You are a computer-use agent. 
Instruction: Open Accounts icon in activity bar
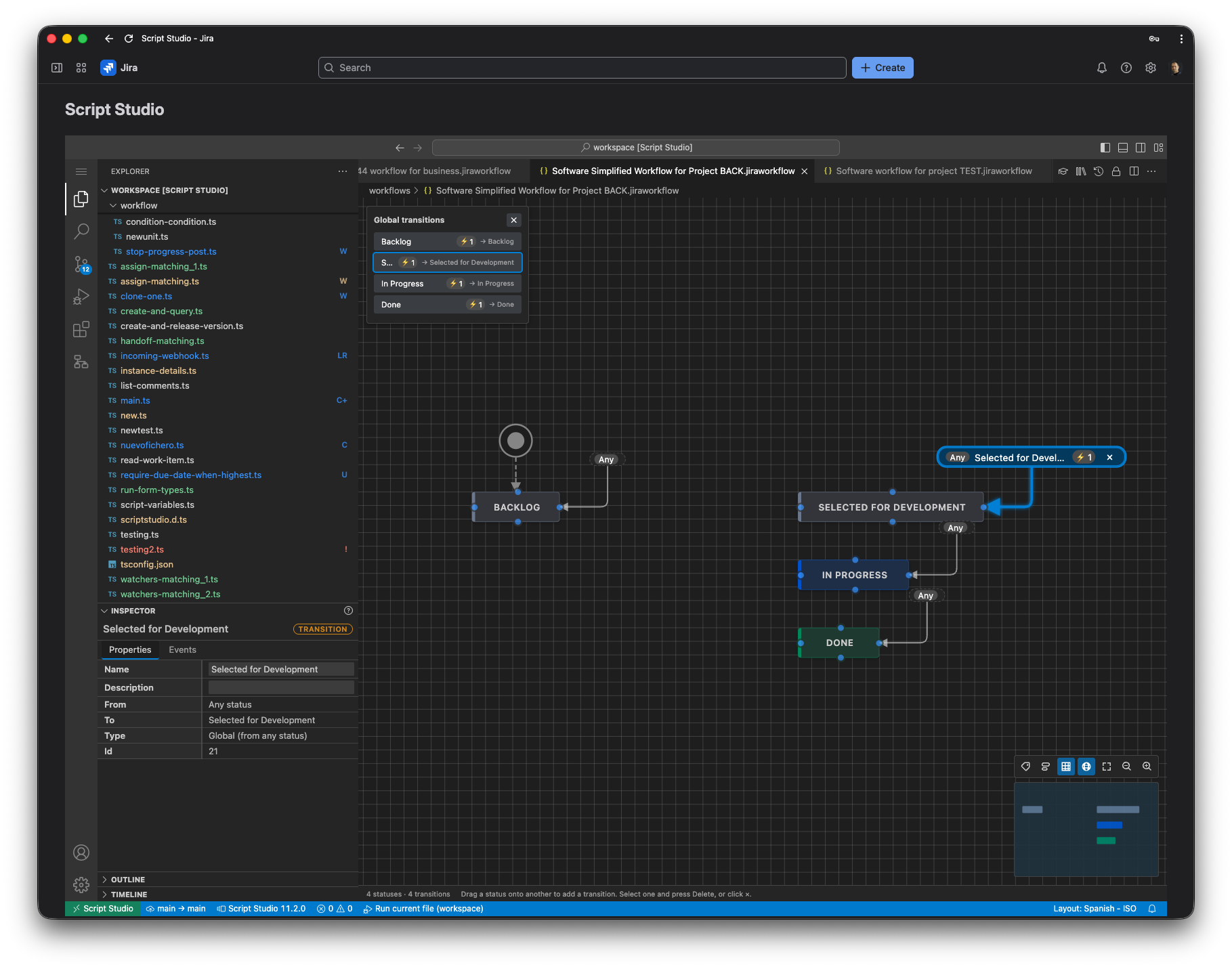click(x=81, y=853)
